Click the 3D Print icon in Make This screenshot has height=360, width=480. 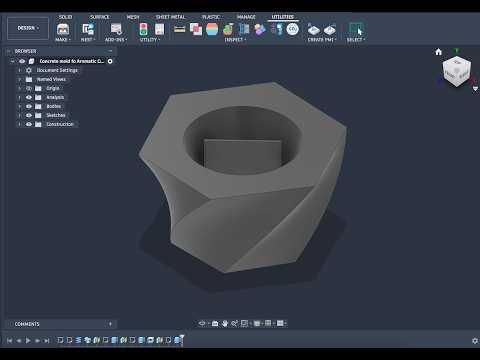[x=63, y=29]
